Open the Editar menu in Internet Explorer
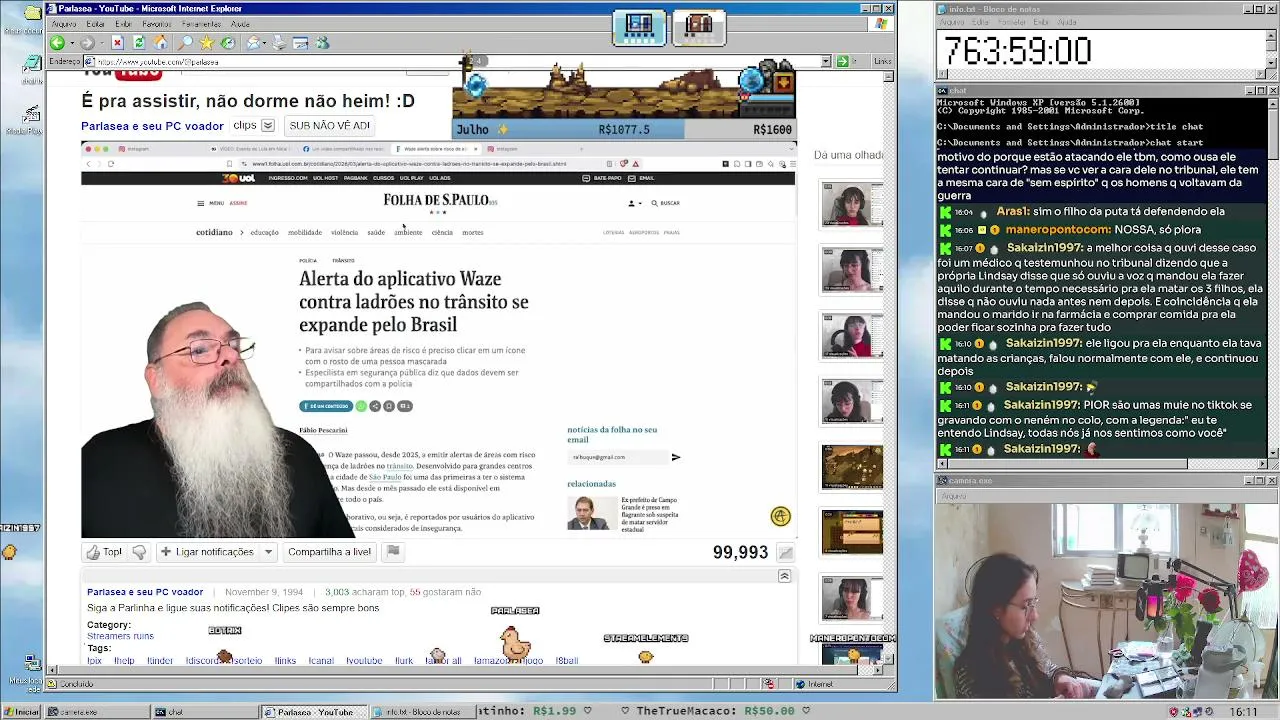The image size is (1280, 720). coord(95,24)
